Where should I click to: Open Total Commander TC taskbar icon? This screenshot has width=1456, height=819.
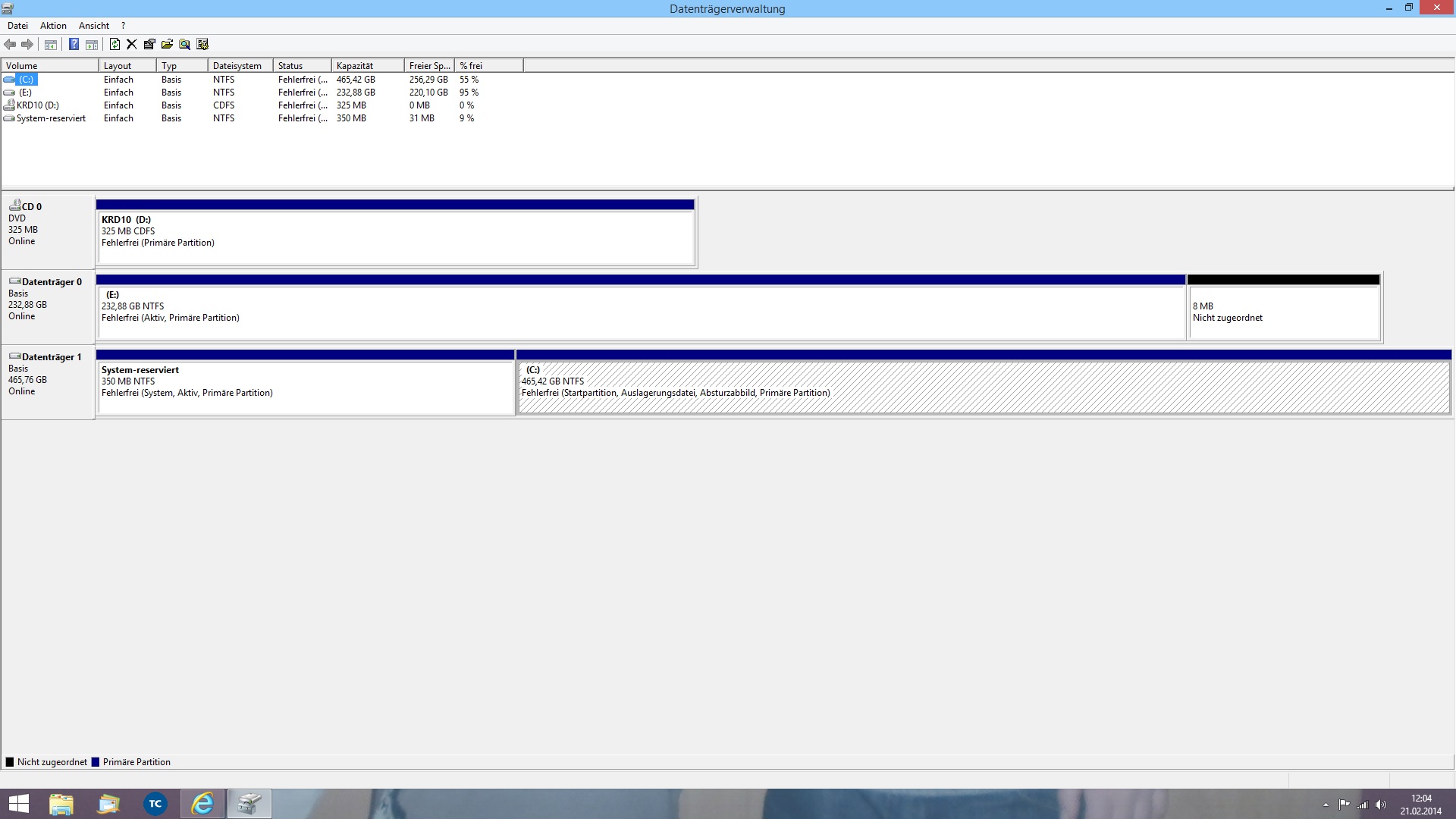[x=155, y=804]
